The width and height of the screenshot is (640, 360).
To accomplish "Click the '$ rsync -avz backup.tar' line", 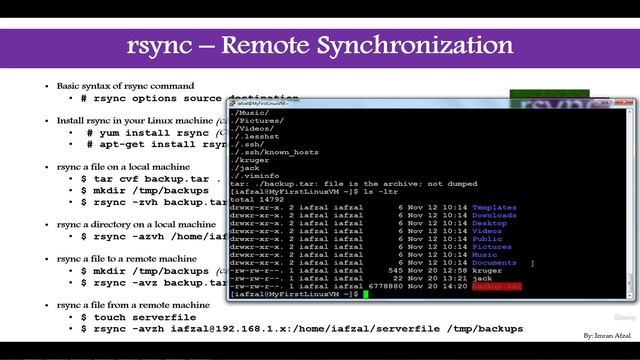I will (x=154, y=283).
